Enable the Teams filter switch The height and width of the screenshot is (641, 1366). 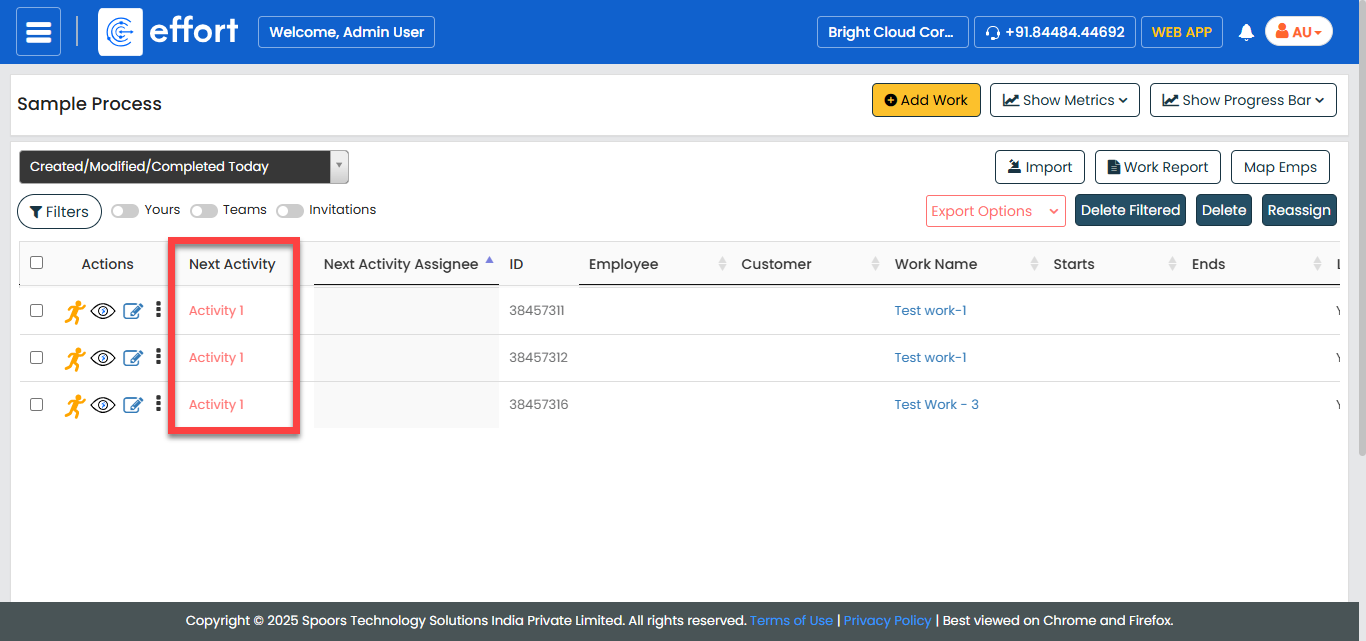(204, 211)
